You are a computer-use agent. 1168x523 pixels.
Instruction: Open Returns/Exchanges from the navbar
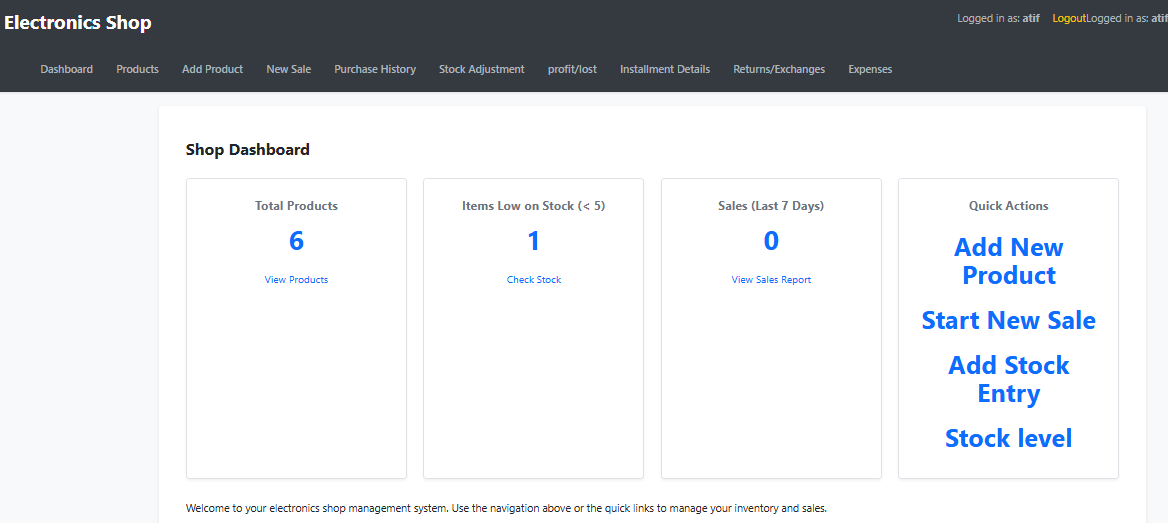point(779,69)
